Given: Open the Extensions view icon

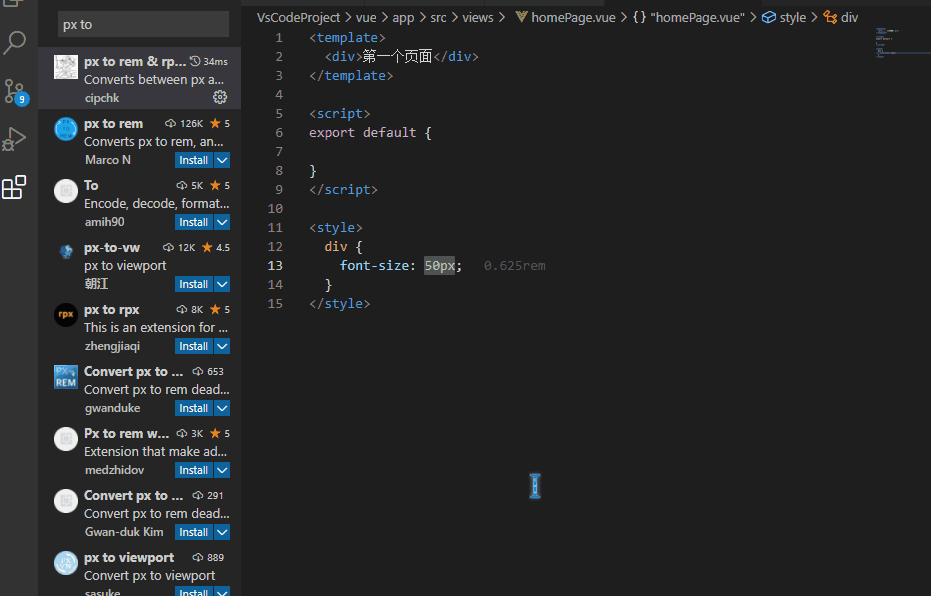Looking at the screenshot, I should (15, 187).
